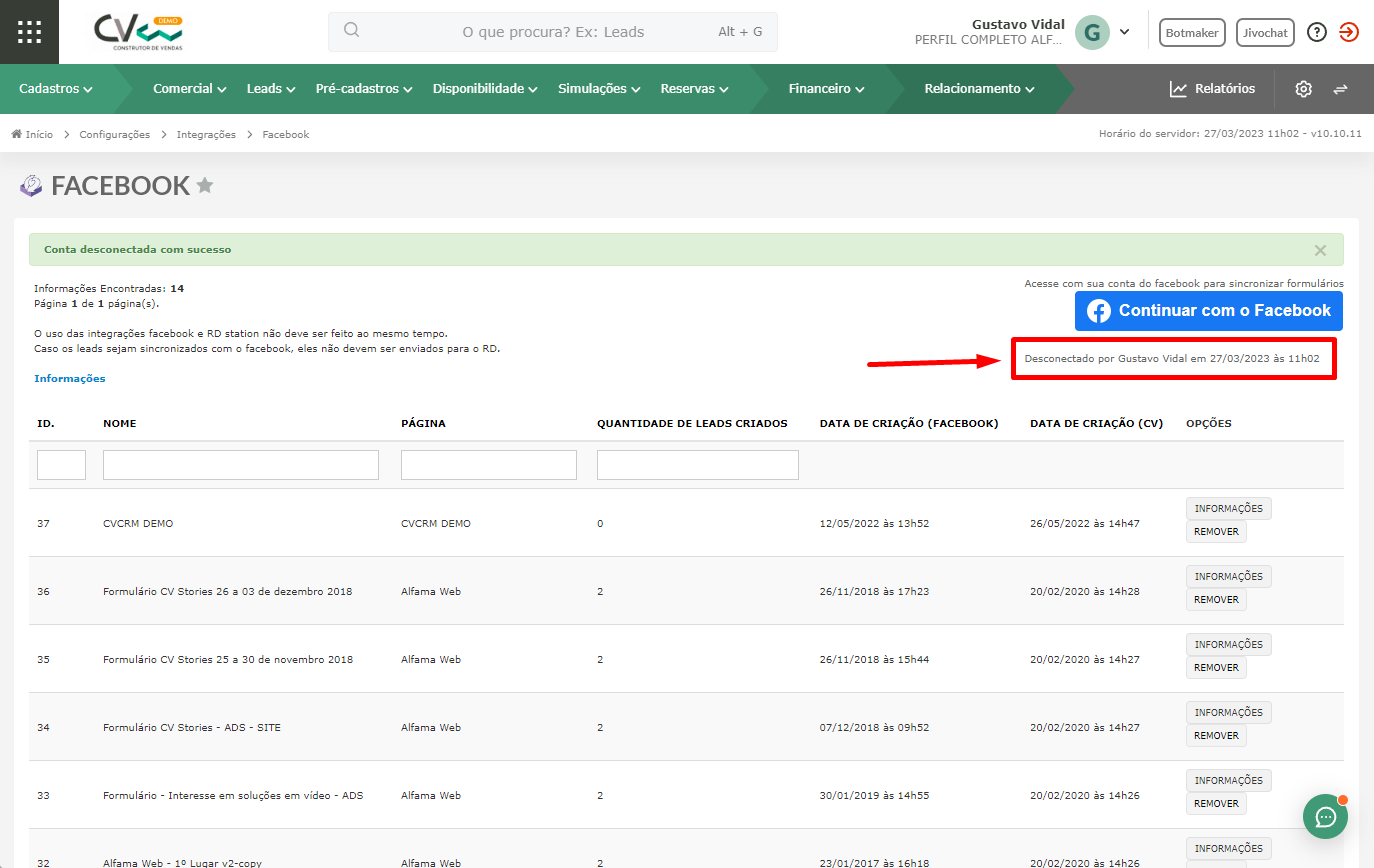Click the date '26/11/2018 às 17h23'

click(x=874, y=591)
